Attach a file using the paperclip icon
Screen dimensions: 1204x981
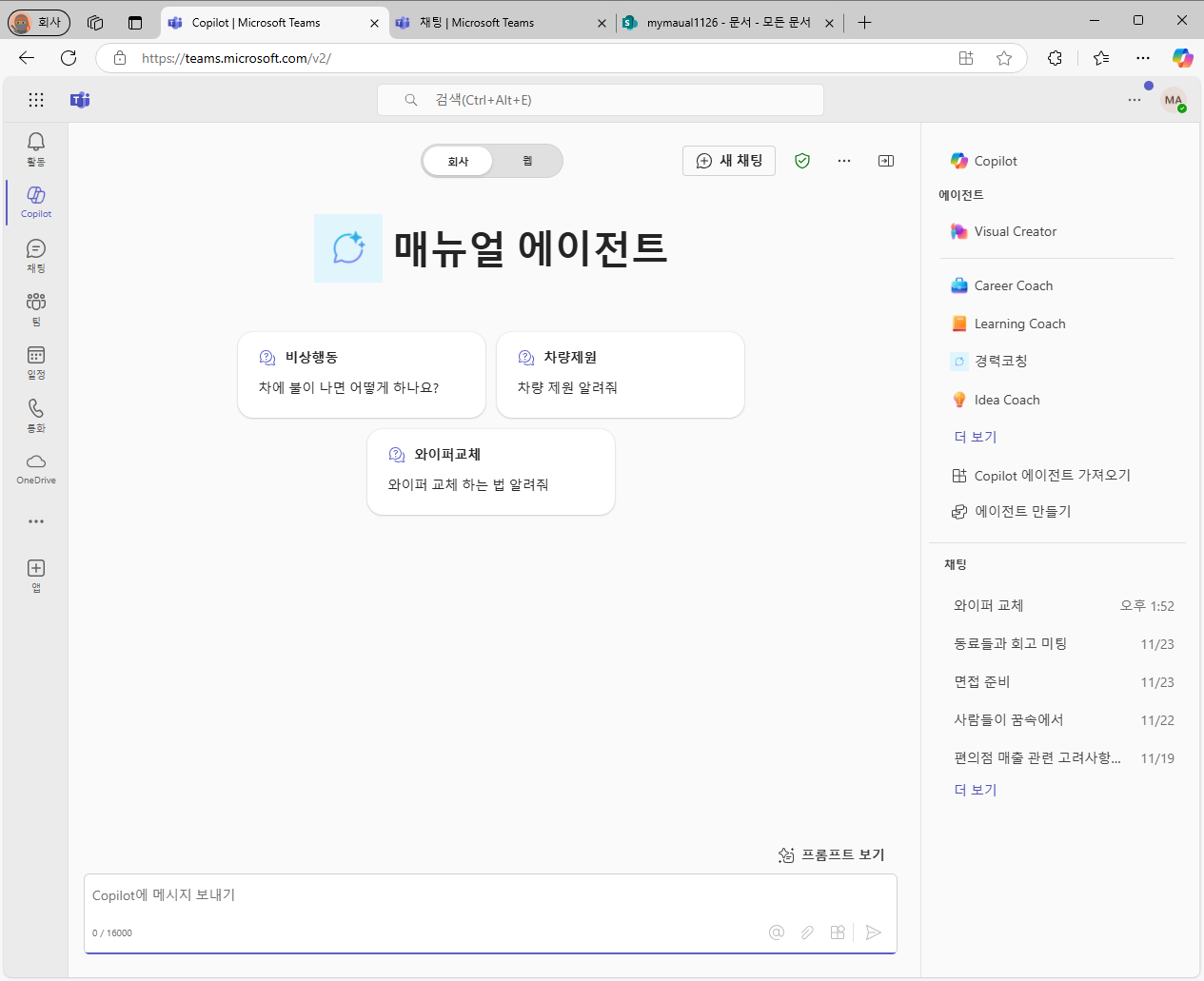tap(807, 932)
